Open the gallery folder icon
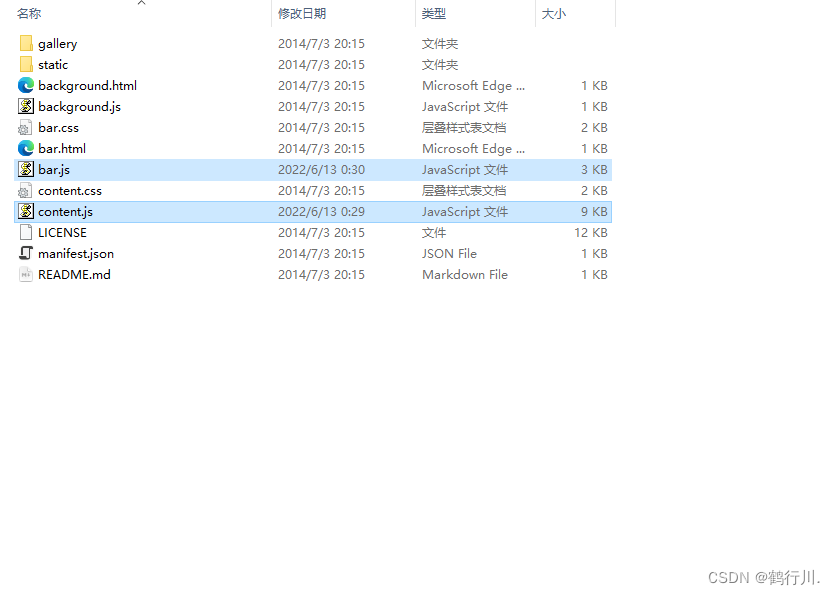The height and width of the screenshot is (595, 835). pos(24,43)
